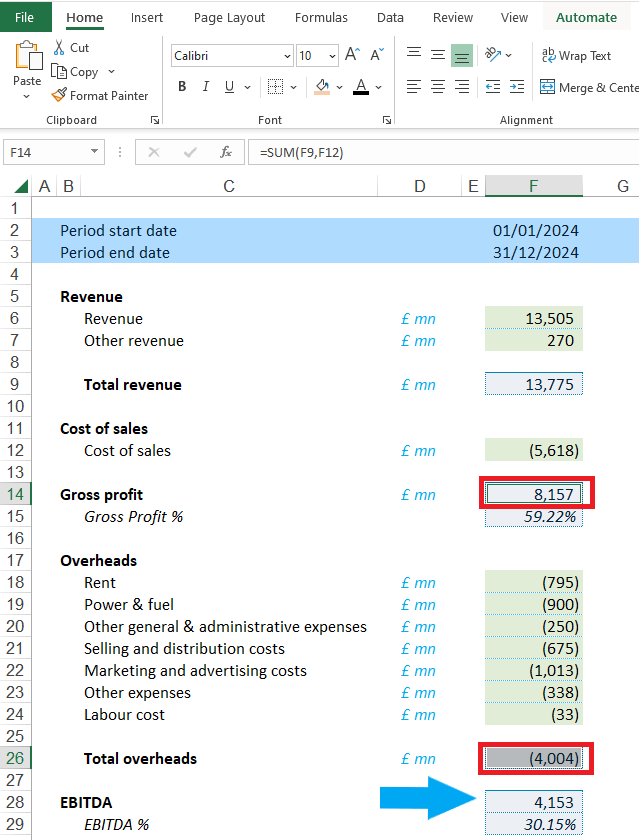Toggle Italic formatting
This screenshot has width=639, height=840.
pos(207,87)
